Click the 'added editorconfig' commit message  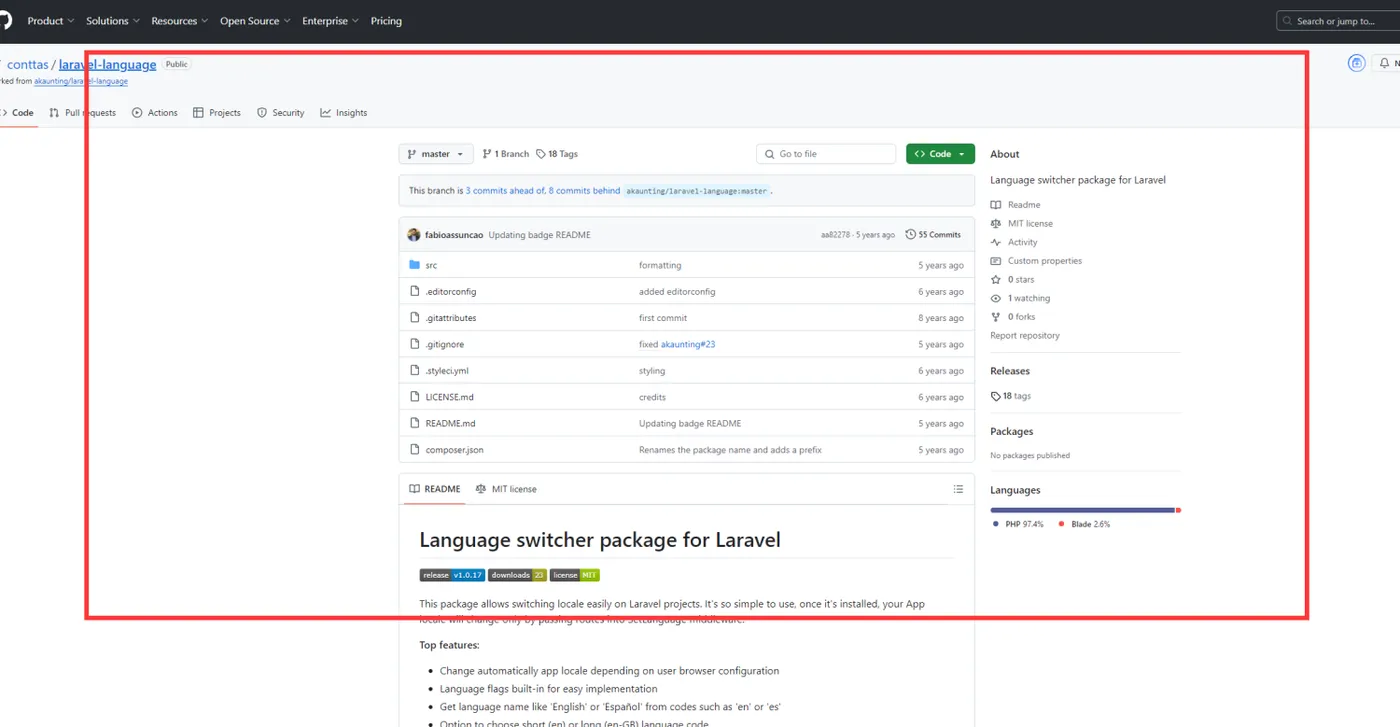click(x=677, y=292)
